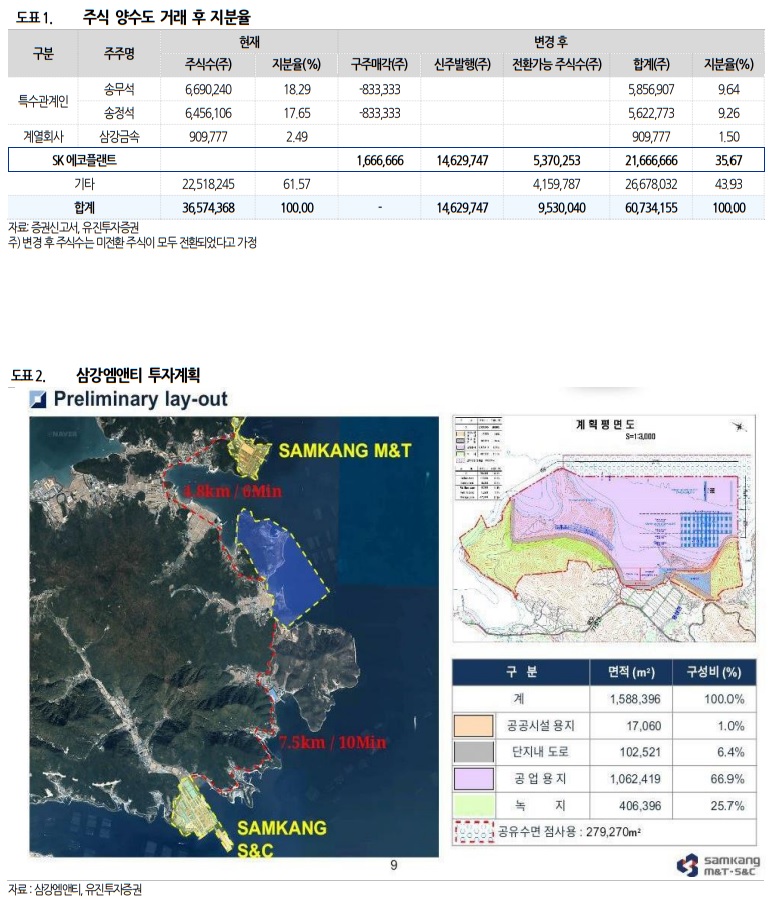Click the 현재 header cell
The image size is (768, 899).
[249, 42]
